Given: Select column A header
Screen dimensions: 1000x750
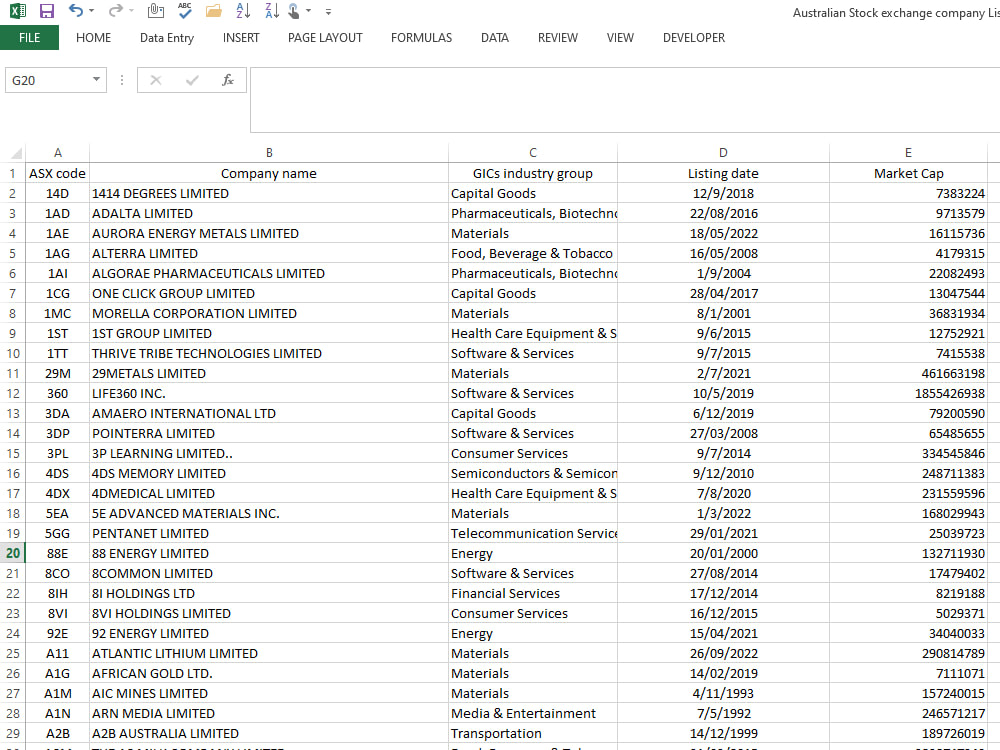Looking at the screenshot, I should click(57, 153).
